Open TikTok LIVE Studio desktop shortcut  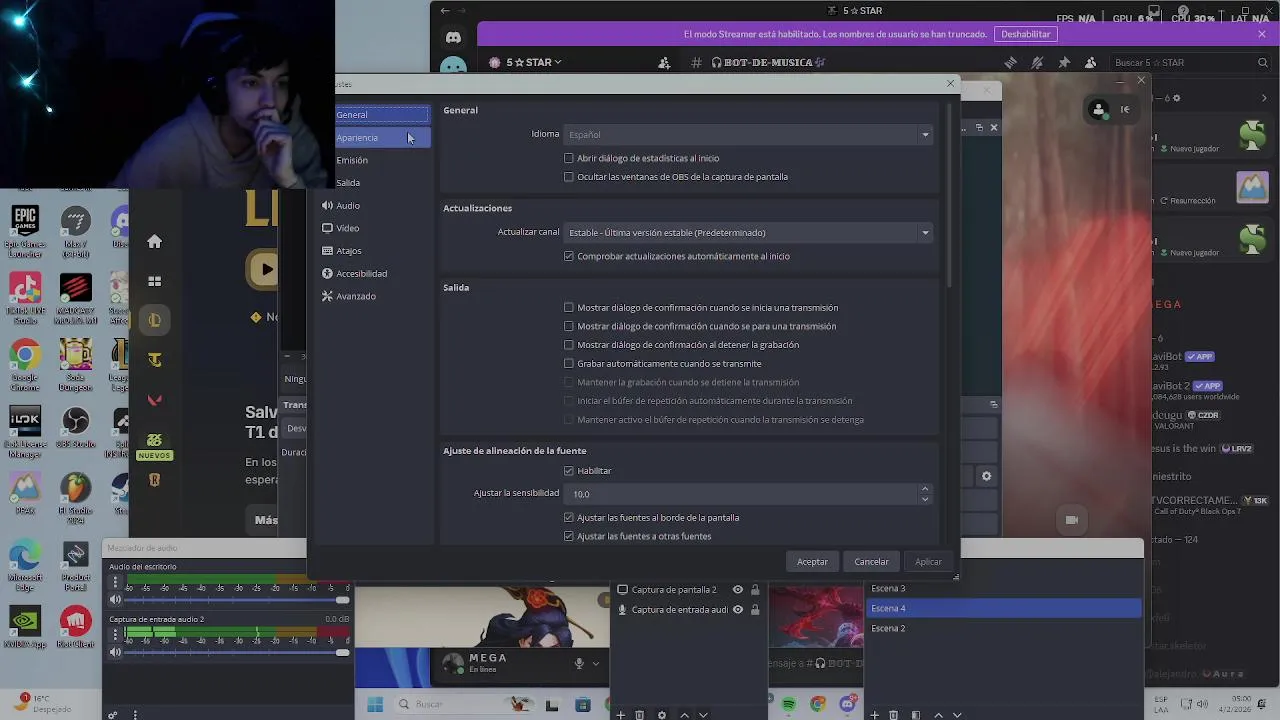point(25,298)
